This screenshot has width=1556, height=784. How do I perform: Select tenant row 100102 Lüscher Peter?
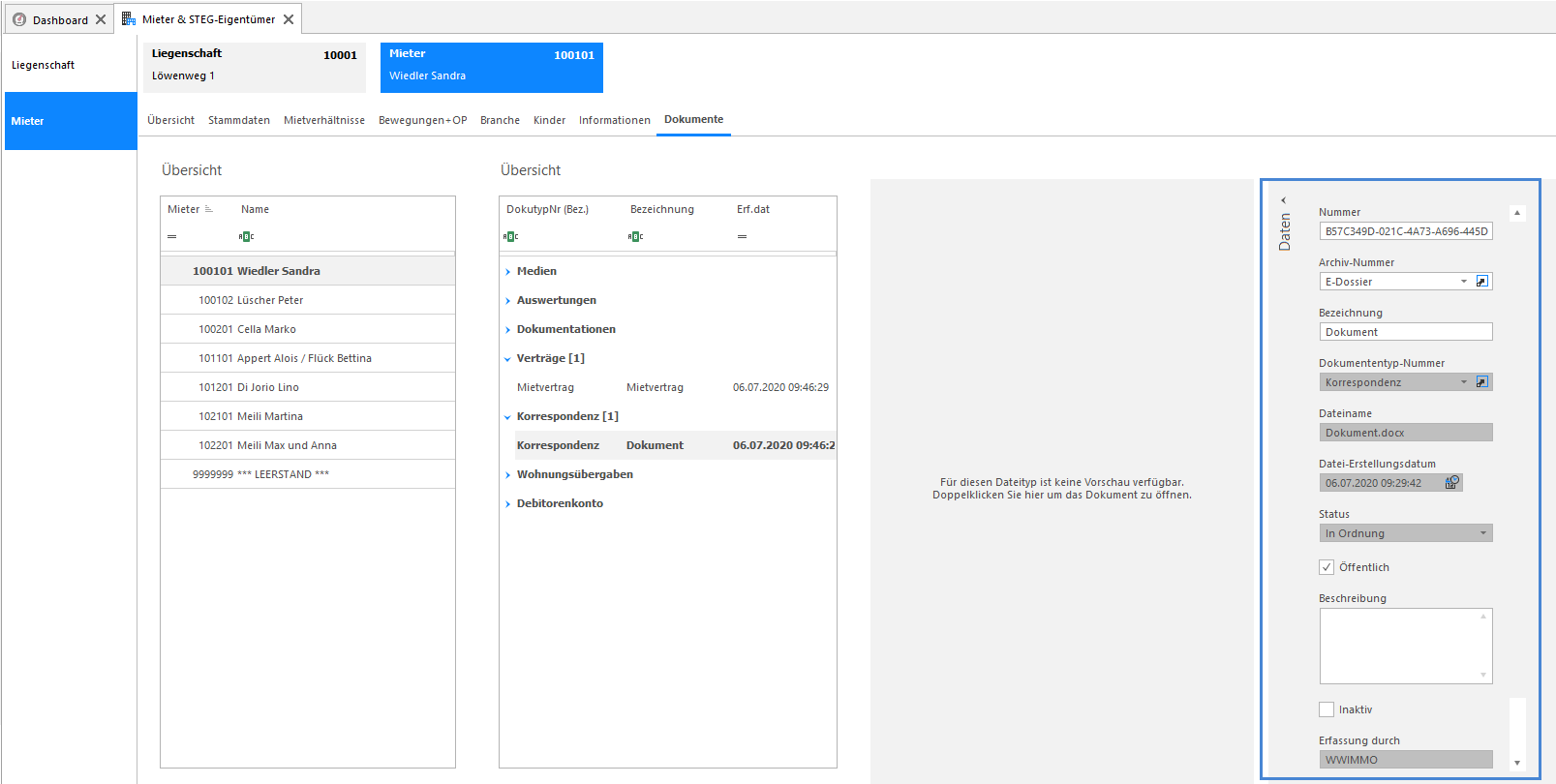point(308,300)
